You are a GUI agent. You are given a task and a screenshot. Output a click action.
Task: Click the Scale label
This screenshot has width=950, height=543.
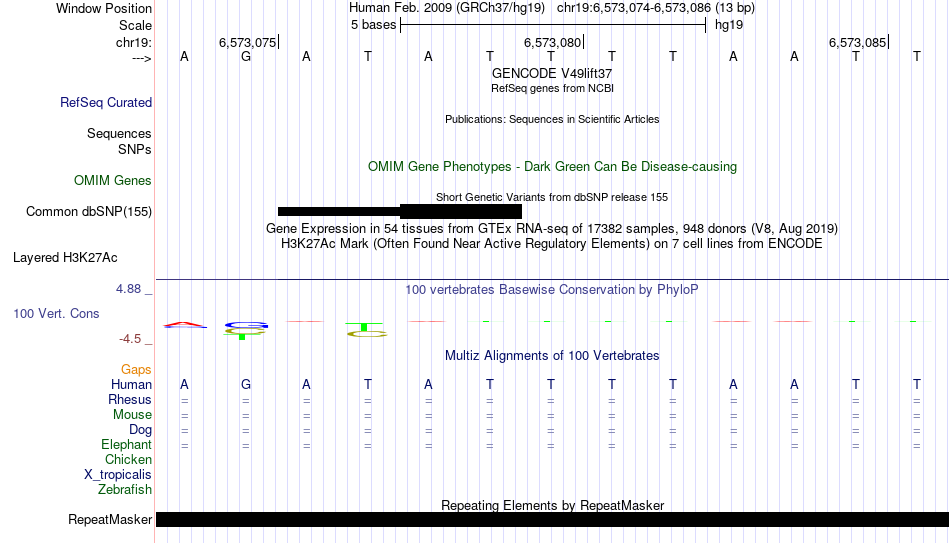click(135, 25)
